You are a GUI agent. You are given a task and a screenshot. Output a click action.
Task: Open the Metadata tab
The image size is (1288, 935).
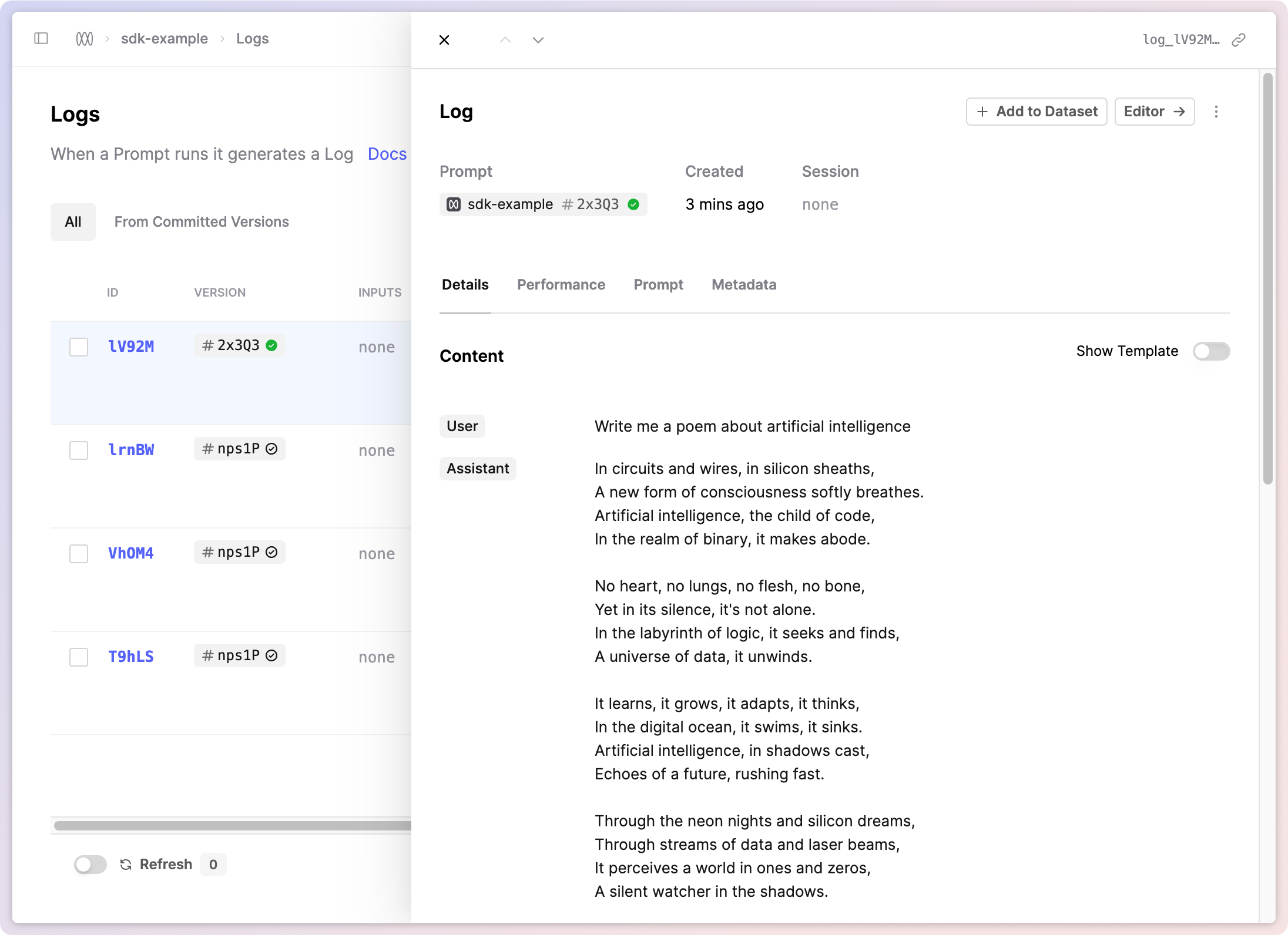click(743, 284)
